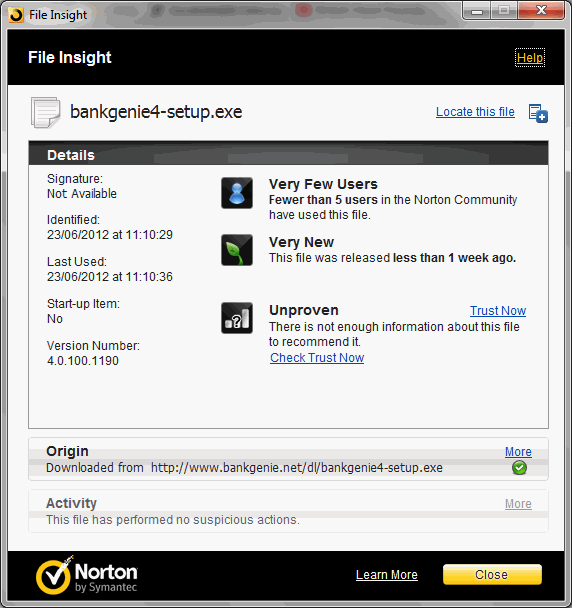
Task: Click the Very New green leaf icon
Action: (x=237, y=250)
